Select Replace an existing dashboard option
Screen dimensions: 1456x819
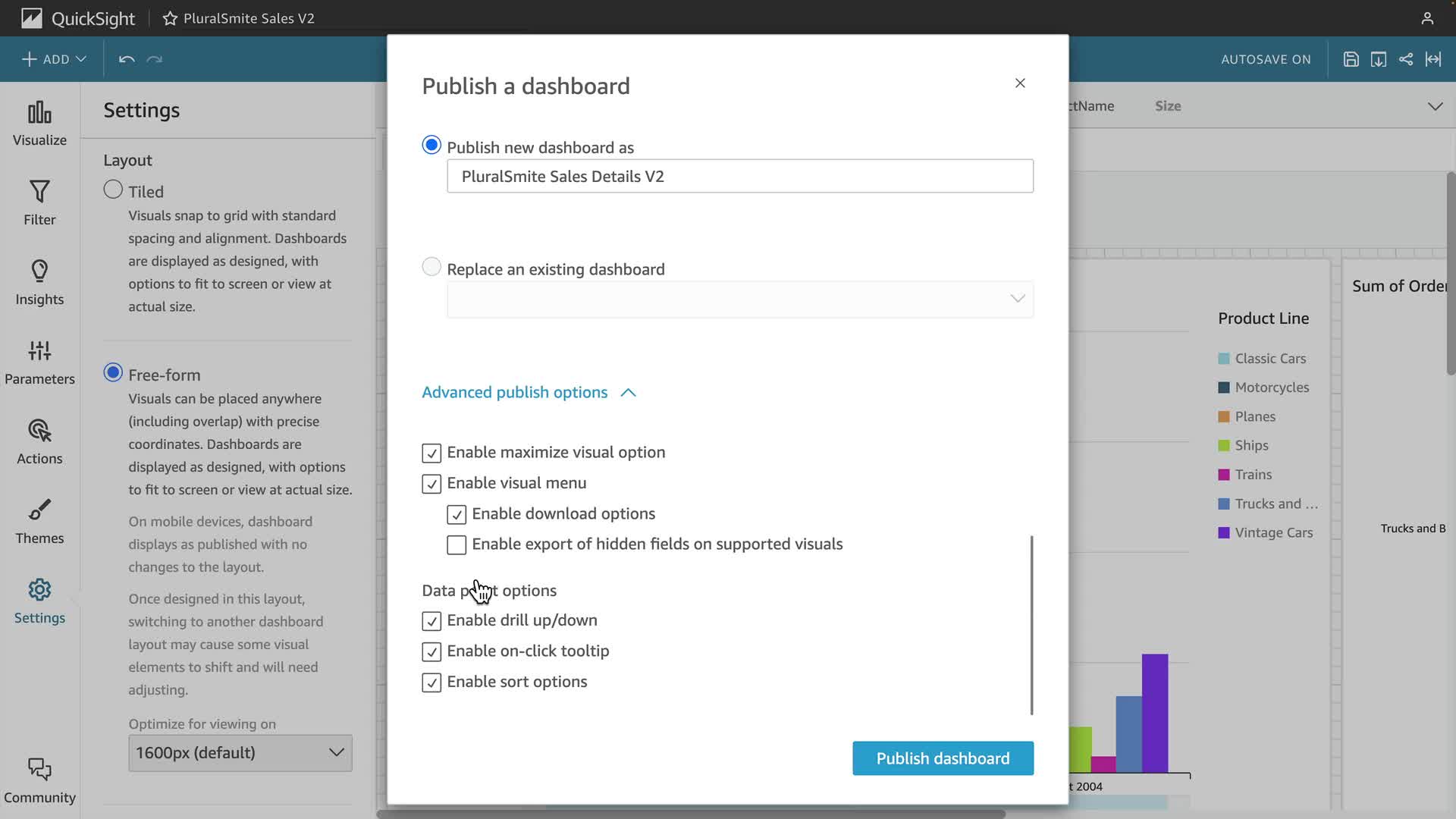[431, 267]
